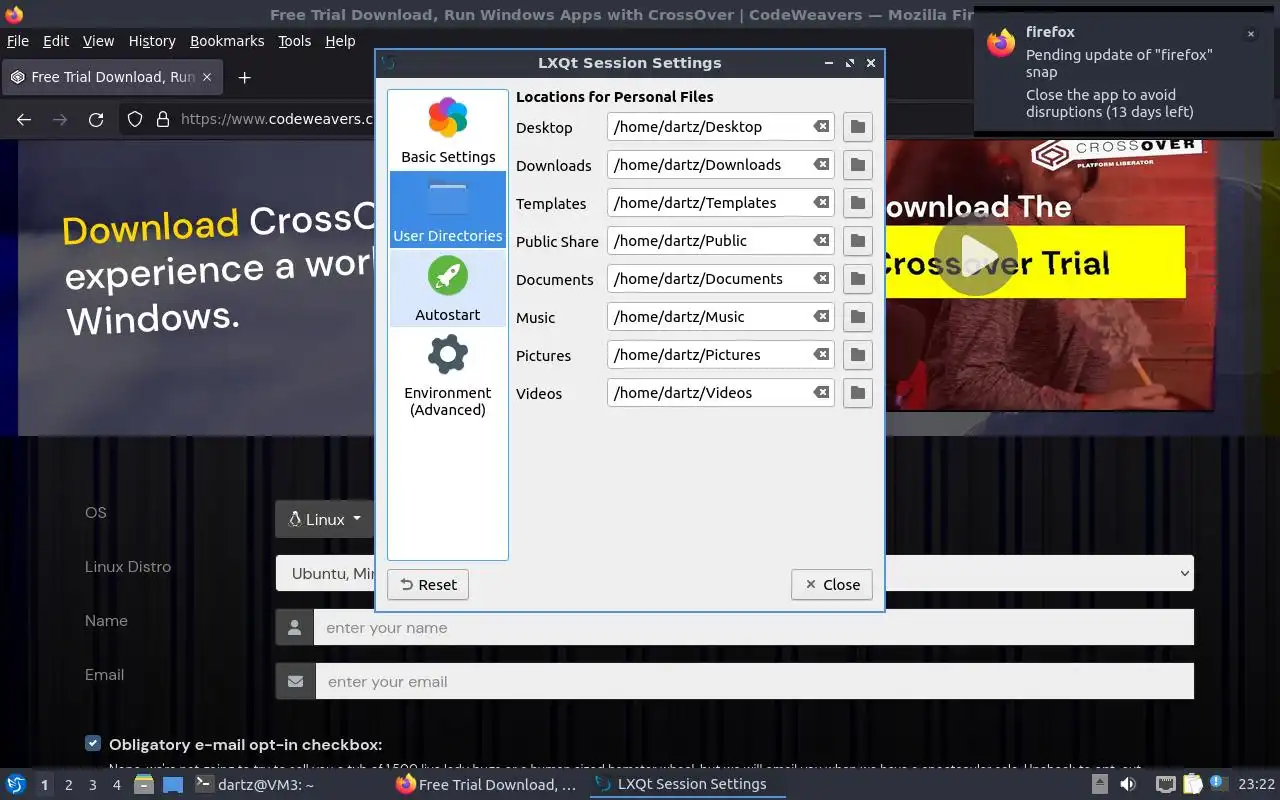This screenshot has height=800, width=1280.
Task: Open file manager from taskbar
Action: (x=144, y=785)
